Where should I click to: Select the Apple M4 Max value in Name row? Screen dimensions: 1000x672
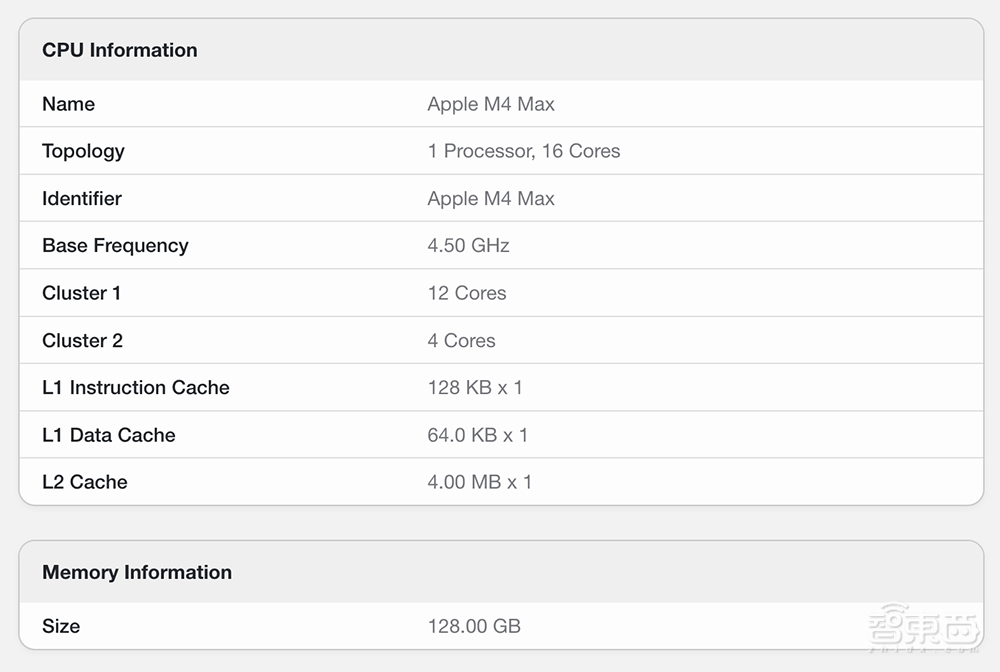point(490,104)
